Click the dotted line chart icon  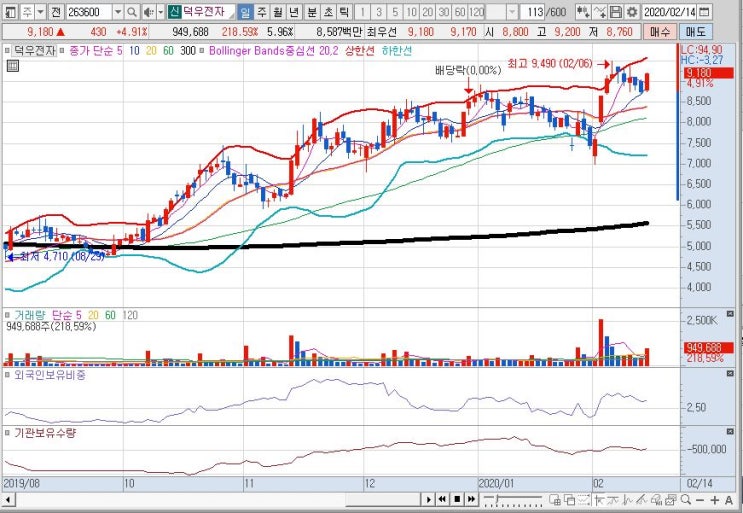click(584, 499)
